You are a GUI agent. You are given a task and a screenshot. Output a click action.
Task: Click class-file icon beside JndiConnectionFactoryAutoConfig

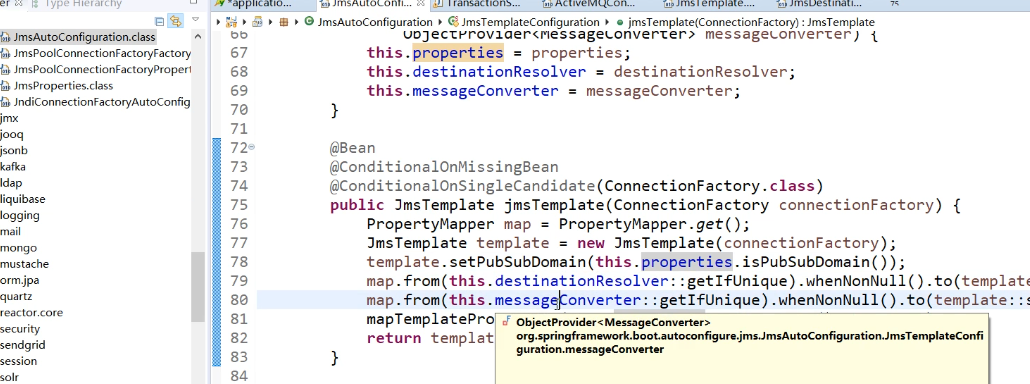tap(6, 102)
